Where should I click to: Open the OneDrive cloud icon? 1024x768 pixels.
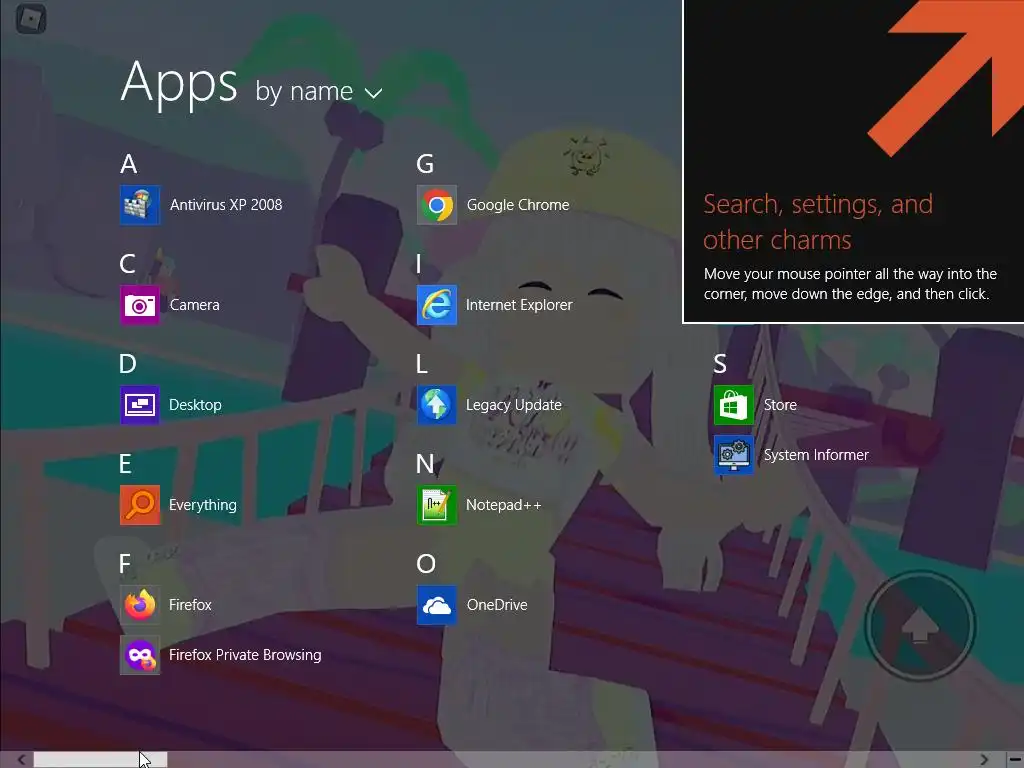pyautogui.click(x=437, y=605)
